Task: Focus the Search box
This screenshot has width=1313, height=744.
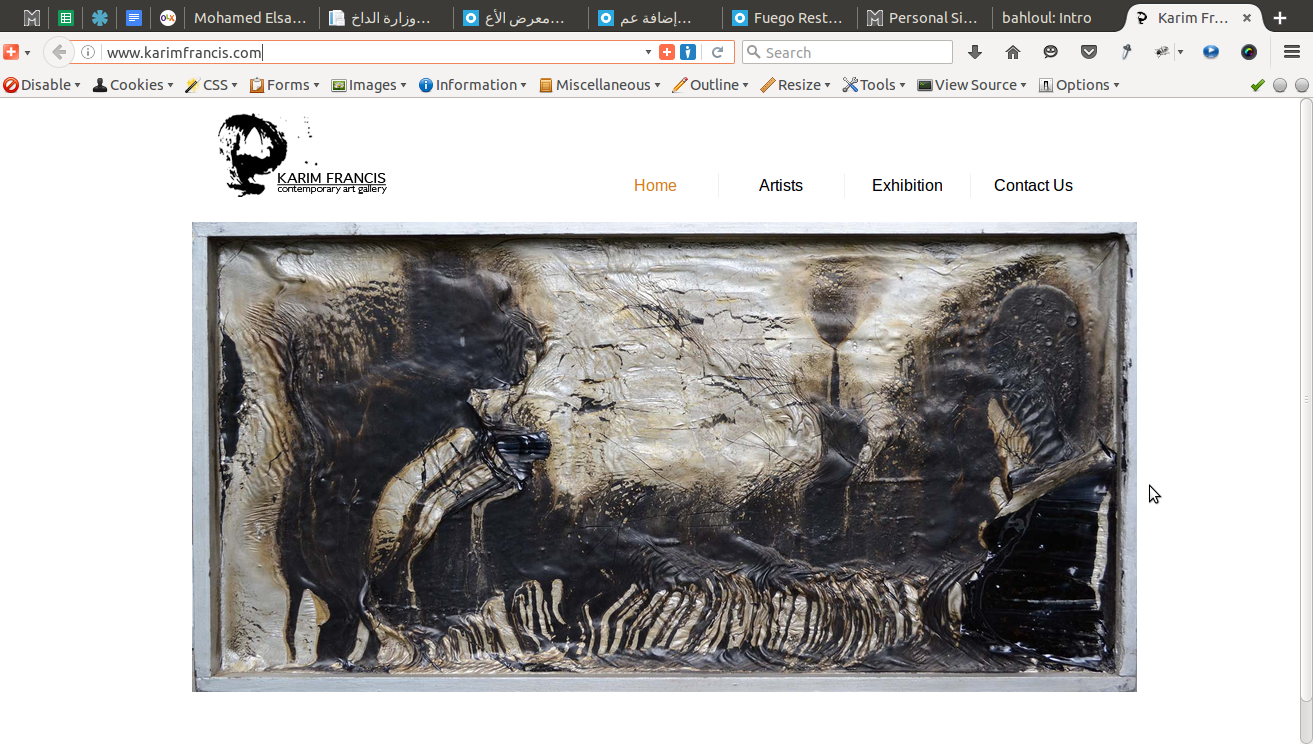Action: coord(847,52)
